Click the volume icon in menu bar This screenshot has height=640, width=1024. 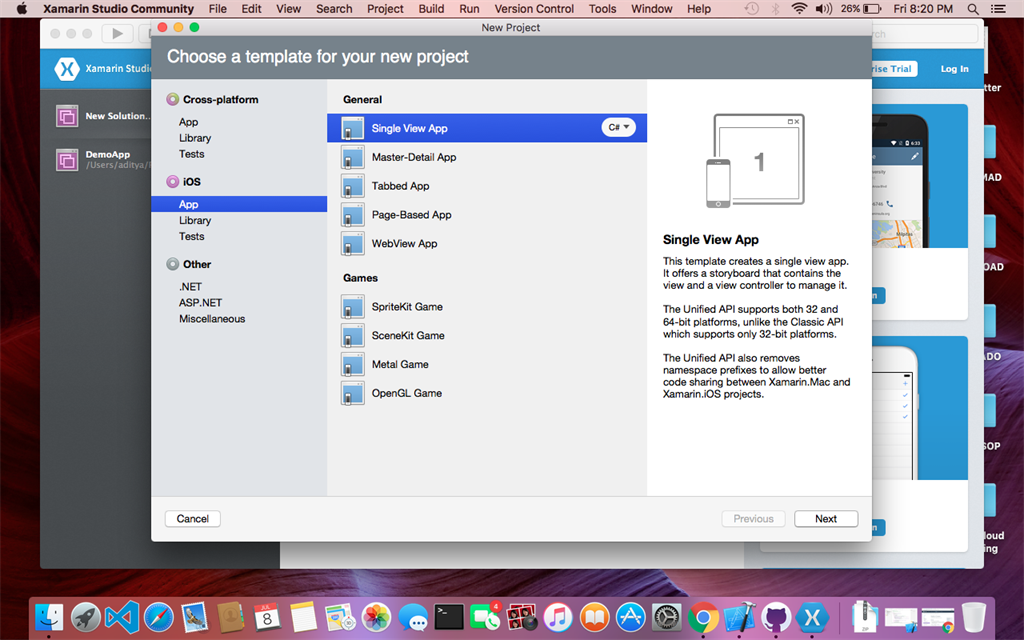pyautogui.click(x=824, y=8)
